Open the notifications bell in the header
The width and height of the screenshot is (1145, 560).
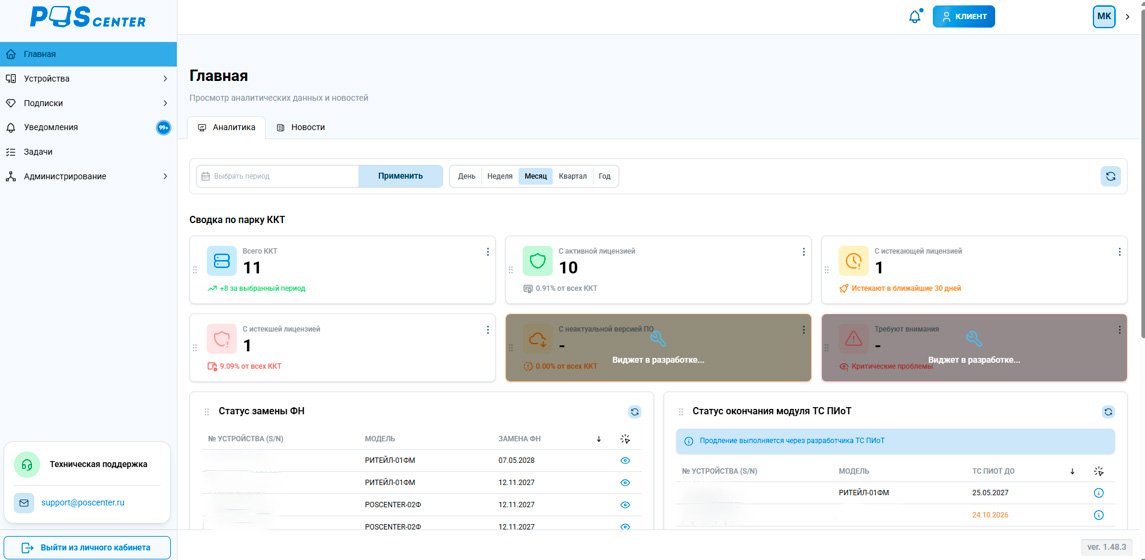[x=915, y=16]
